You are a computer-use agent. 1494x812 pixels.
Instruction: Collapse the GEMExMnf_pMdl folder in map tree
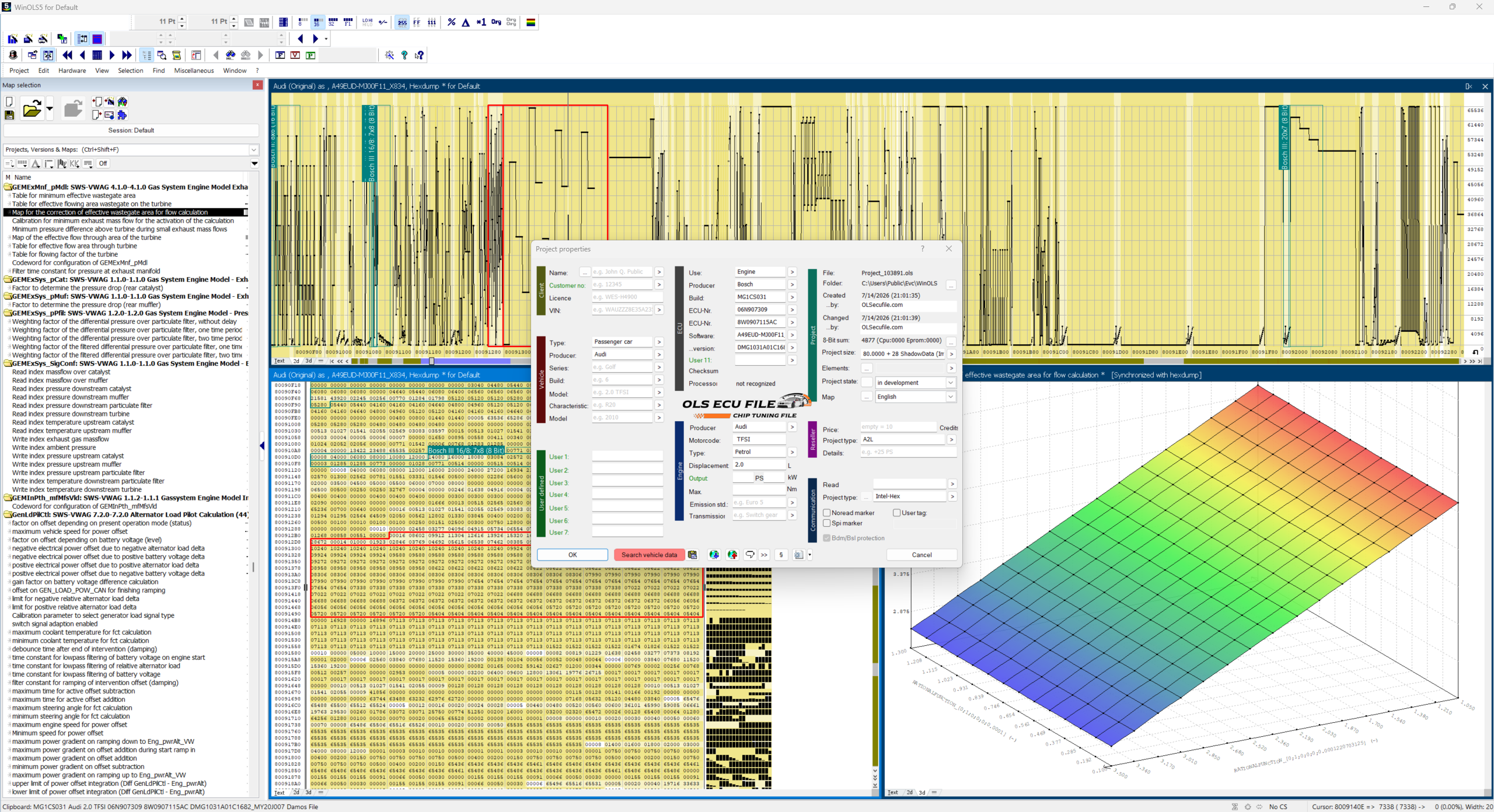[x=8, y=187]
